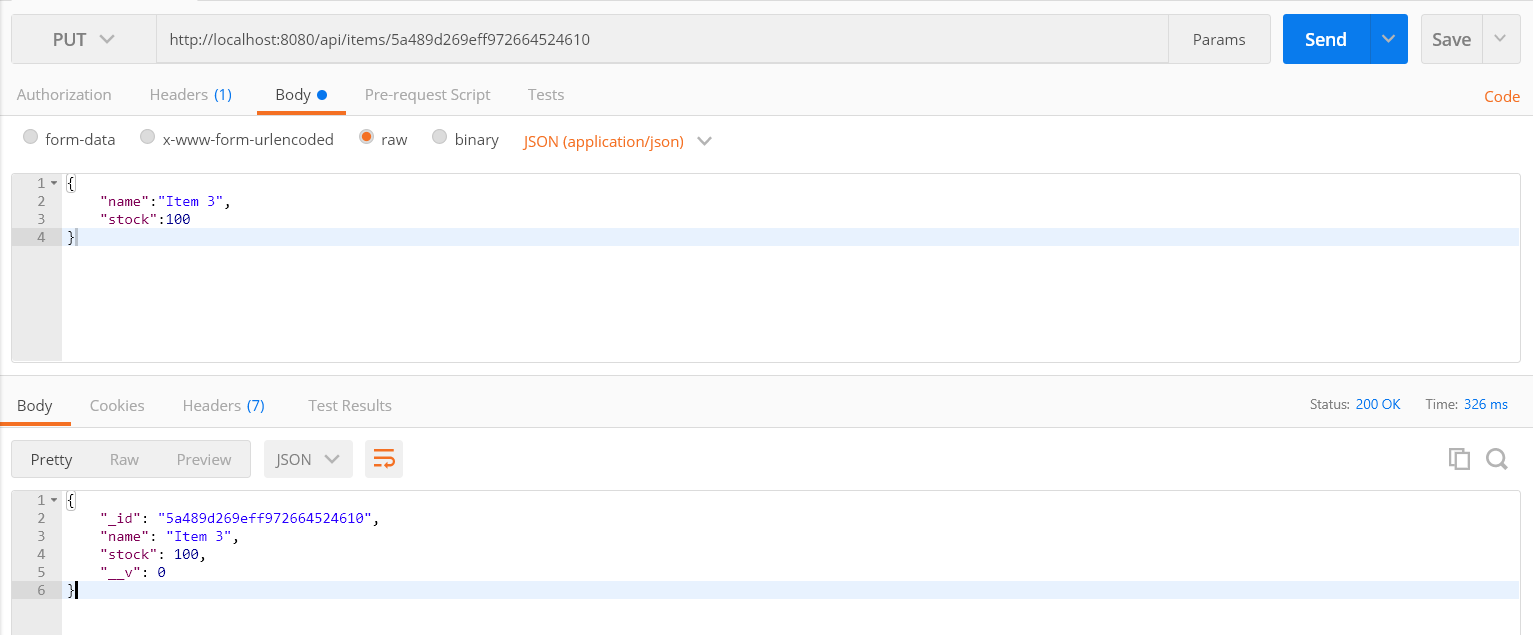
Task: Open the Send options arrow
Action: [x=1388, y=39]
